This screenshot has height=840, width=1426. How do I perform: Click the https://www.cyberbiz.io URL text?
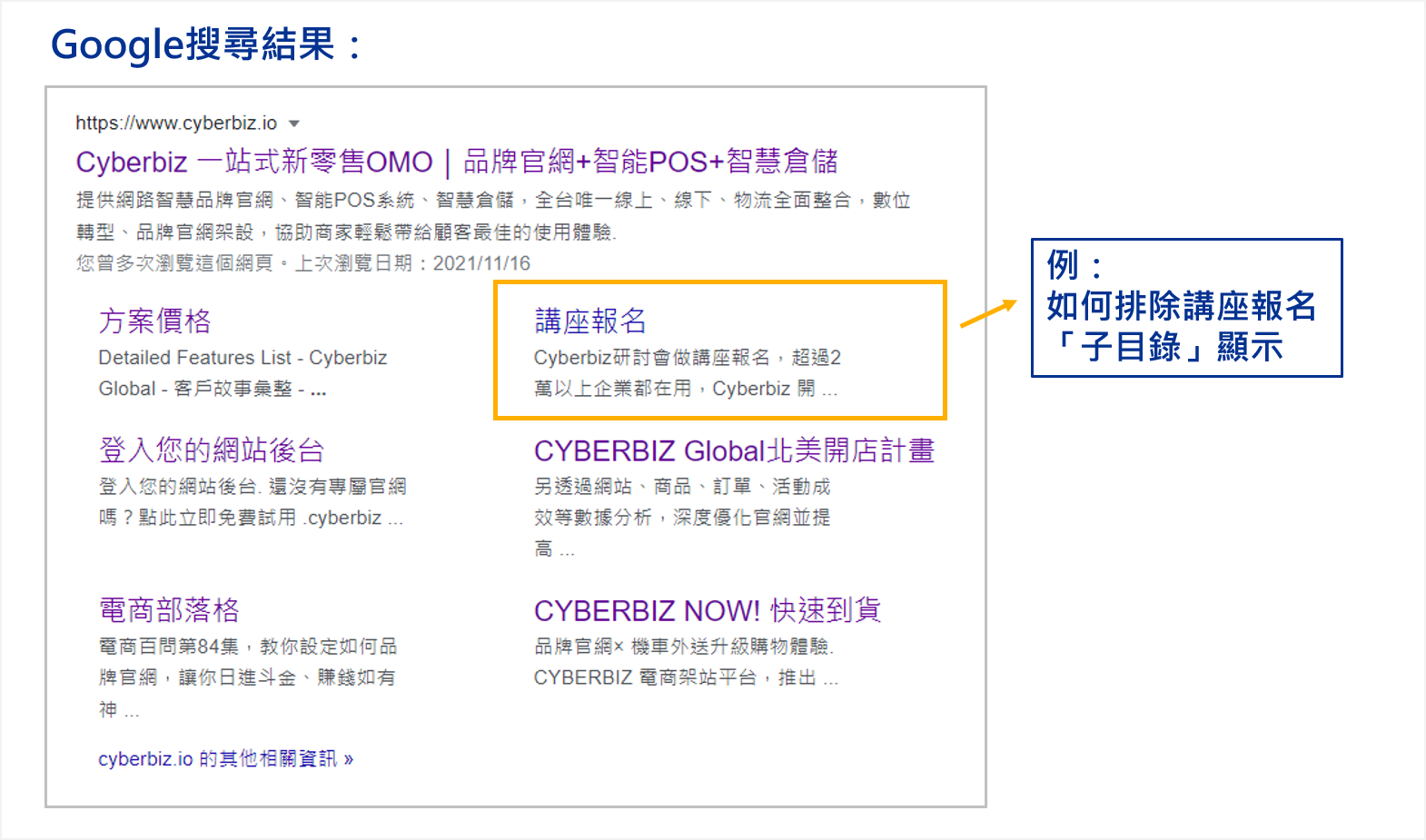pyautogui.click(x=176, y=124)
